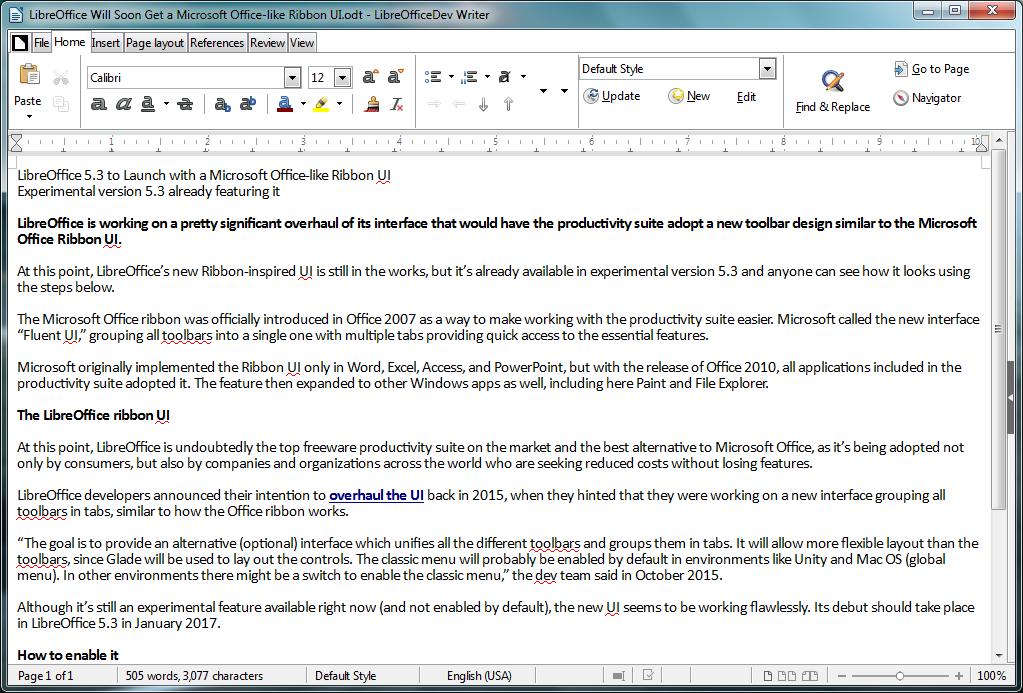Click '505 words, 3,077 characters' in status bar
Image resolution: width=1023 pixels, height=693 pixels.
click(x=194, y=676)
